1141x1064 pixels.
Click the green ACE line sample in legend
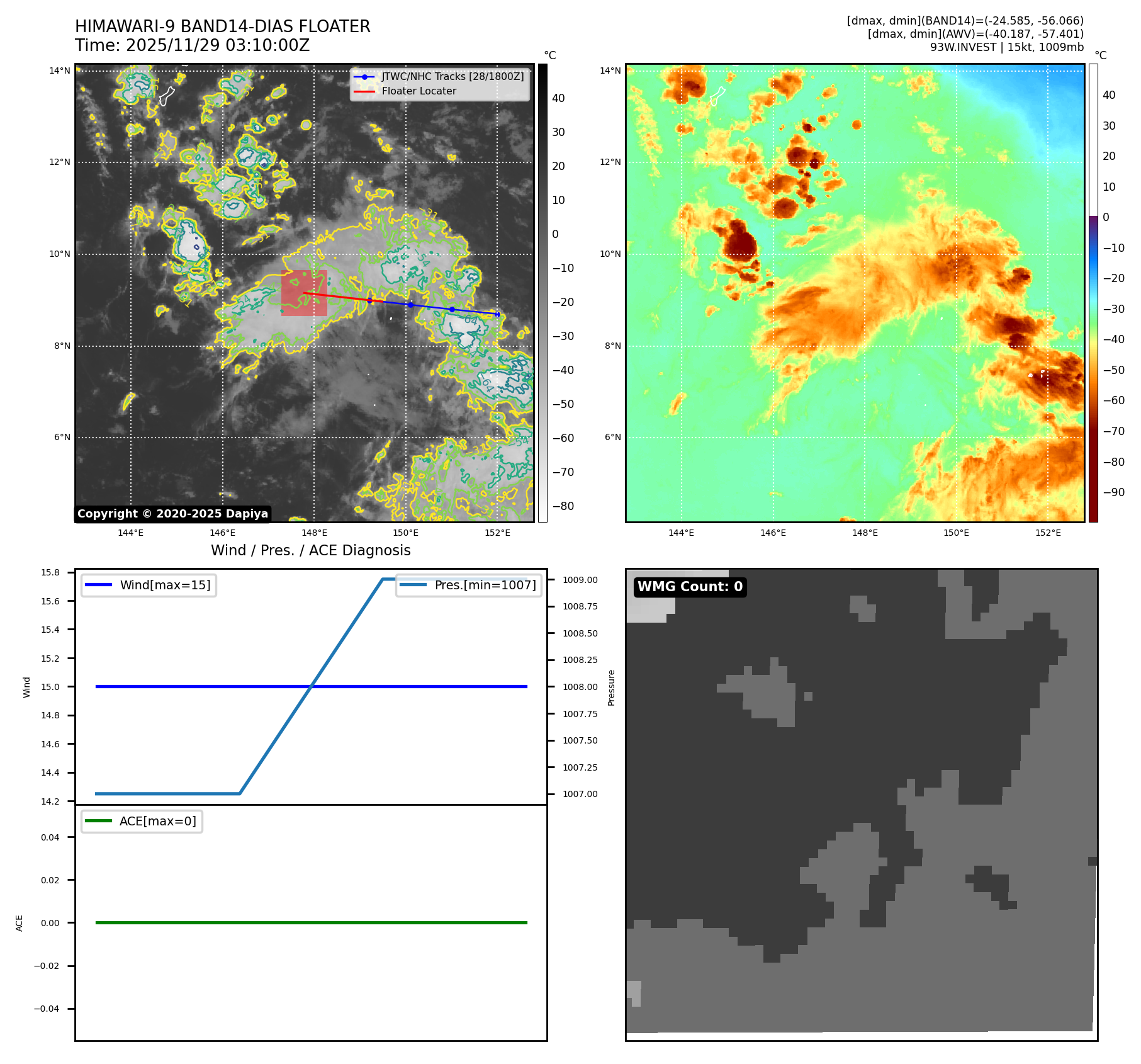tap(98, 821)
